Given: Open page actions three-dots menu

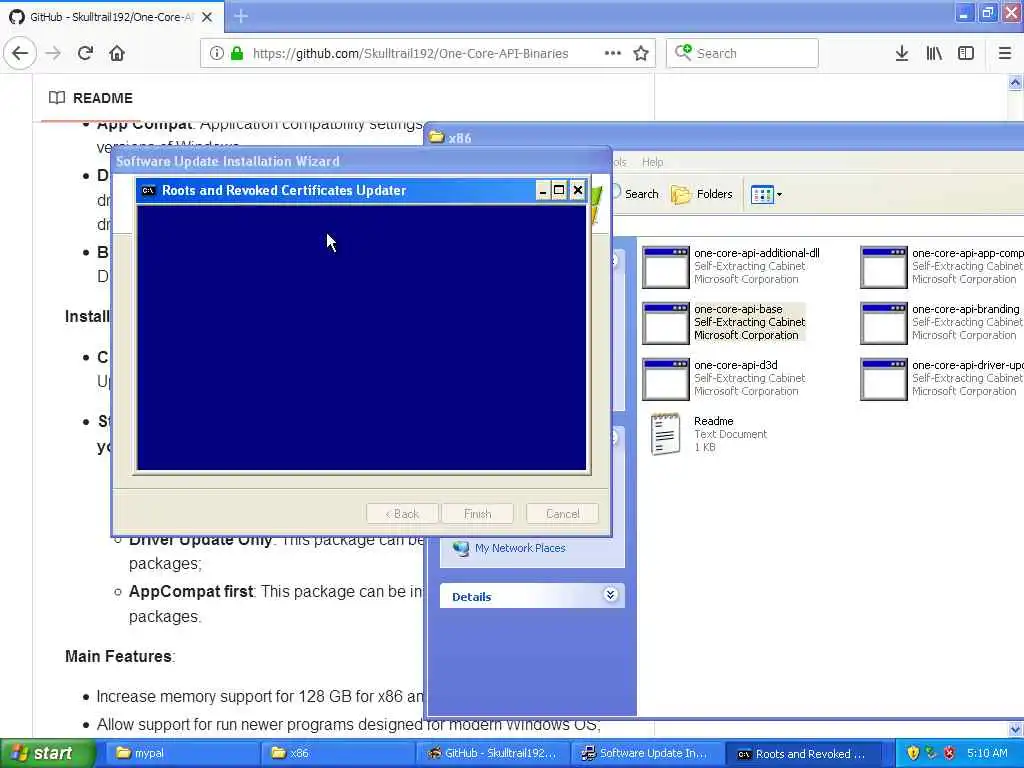Looking at the screenshot, I should [x=613, y=53].
